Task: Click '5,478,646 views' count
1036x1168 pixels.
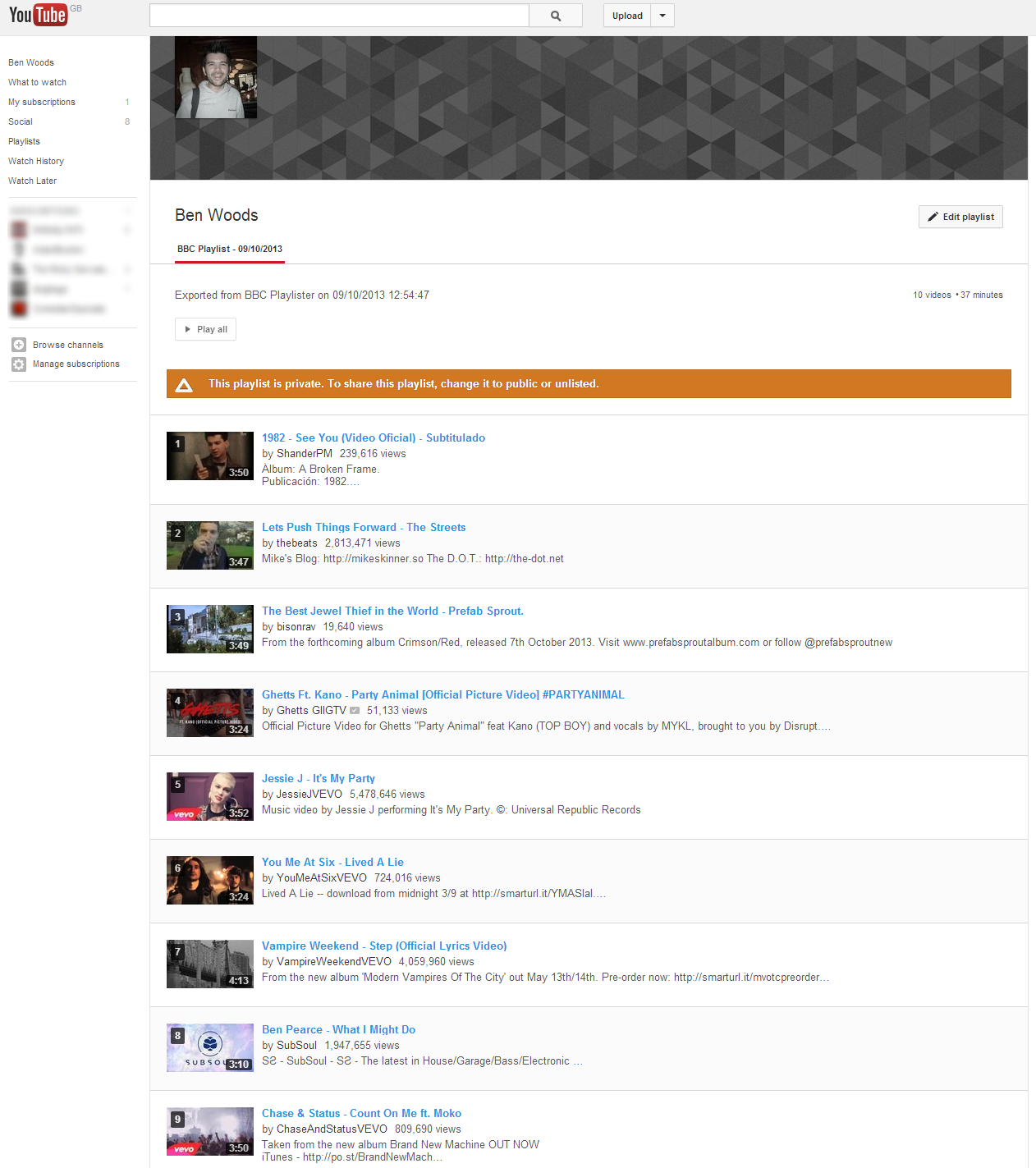Action: point(387,794)
